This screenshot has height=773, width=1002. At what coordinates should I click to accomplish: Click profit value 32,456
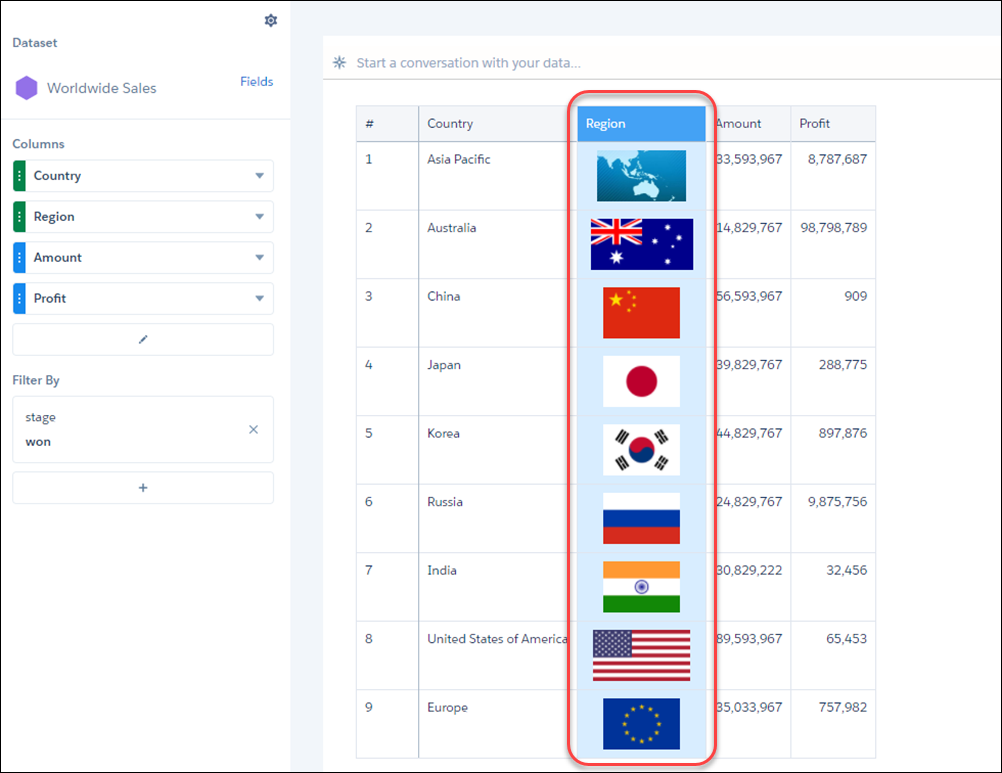[x=847, y=570]
